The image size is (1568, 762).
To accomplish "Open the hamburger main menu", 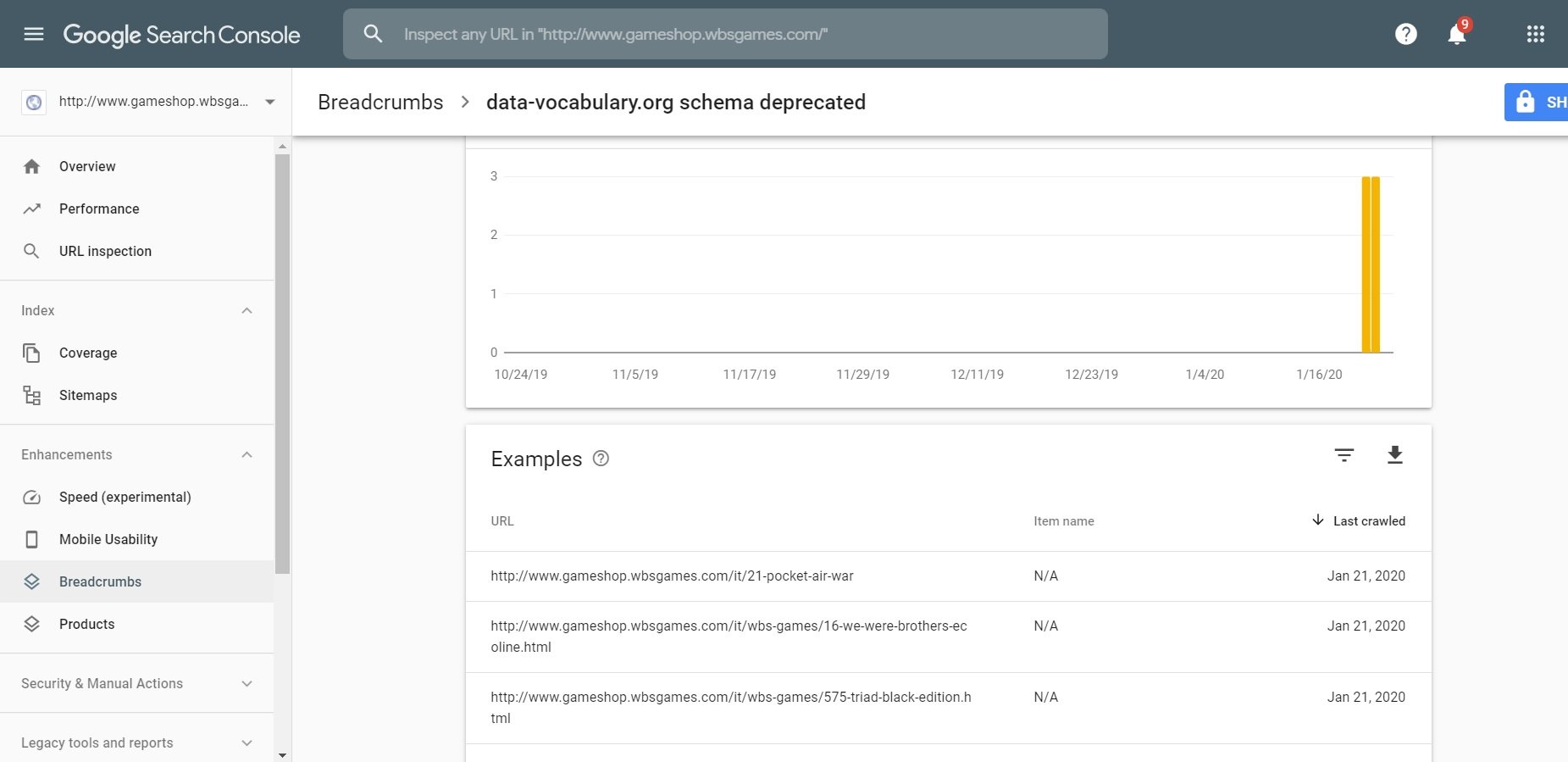I will (34, 34).
